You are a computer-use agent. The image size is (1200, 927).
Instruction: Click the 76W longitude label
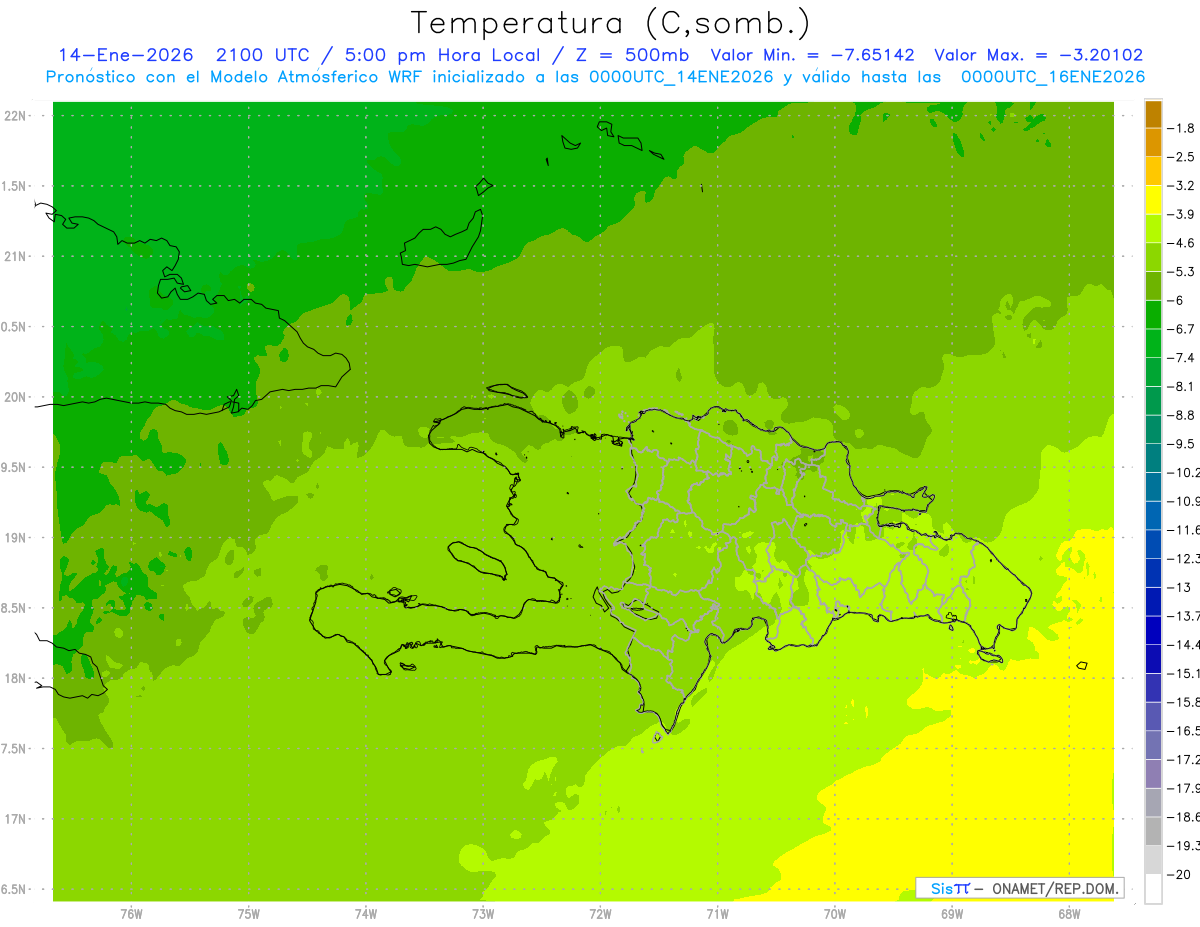(x=131, y=913)
